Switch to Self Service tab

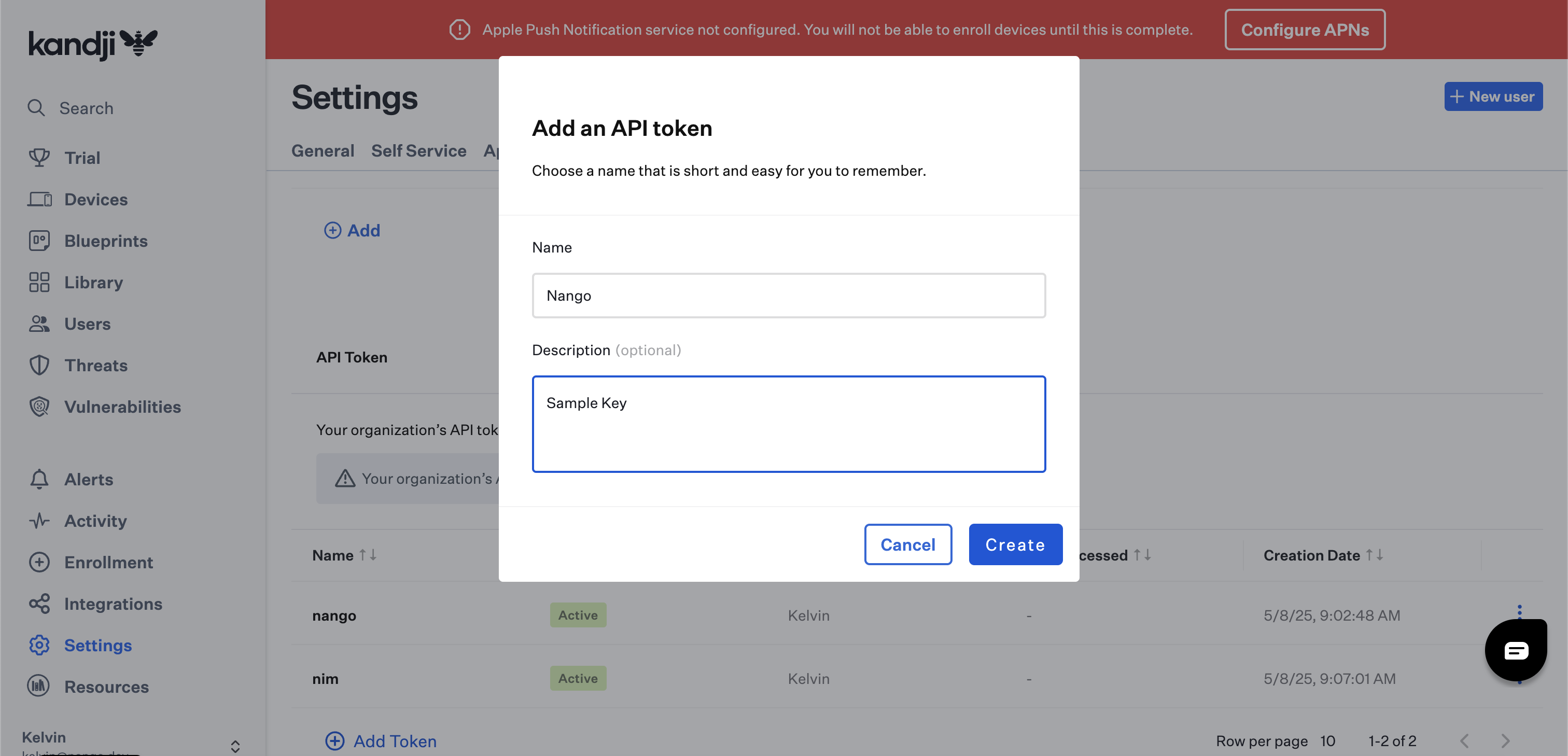[418, 150]
